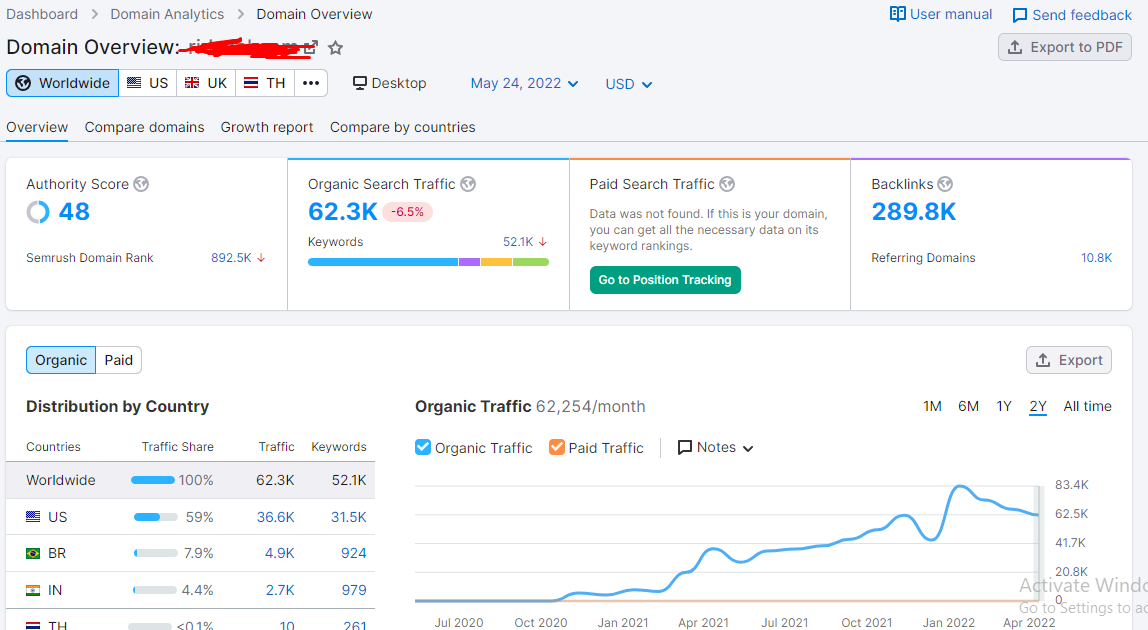The width and height of the screenshot is (1148, 630).
Task: Go to Domain Analytics breadcrumb
Action: pyautogui.click(x=167, y=14)
